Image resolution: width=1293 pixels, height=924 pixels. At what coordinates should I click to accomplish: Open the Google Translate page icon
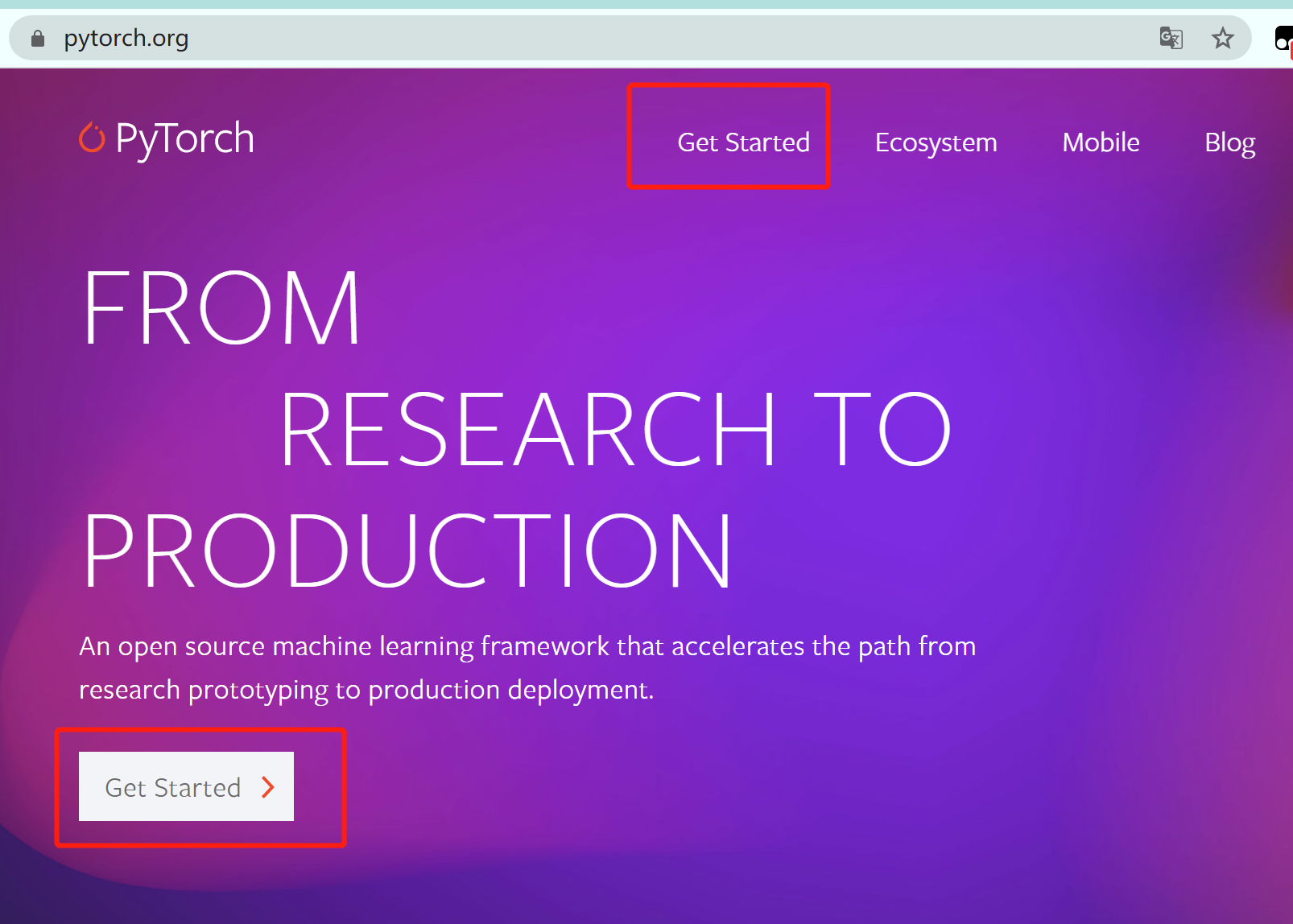pos(1171,38)
